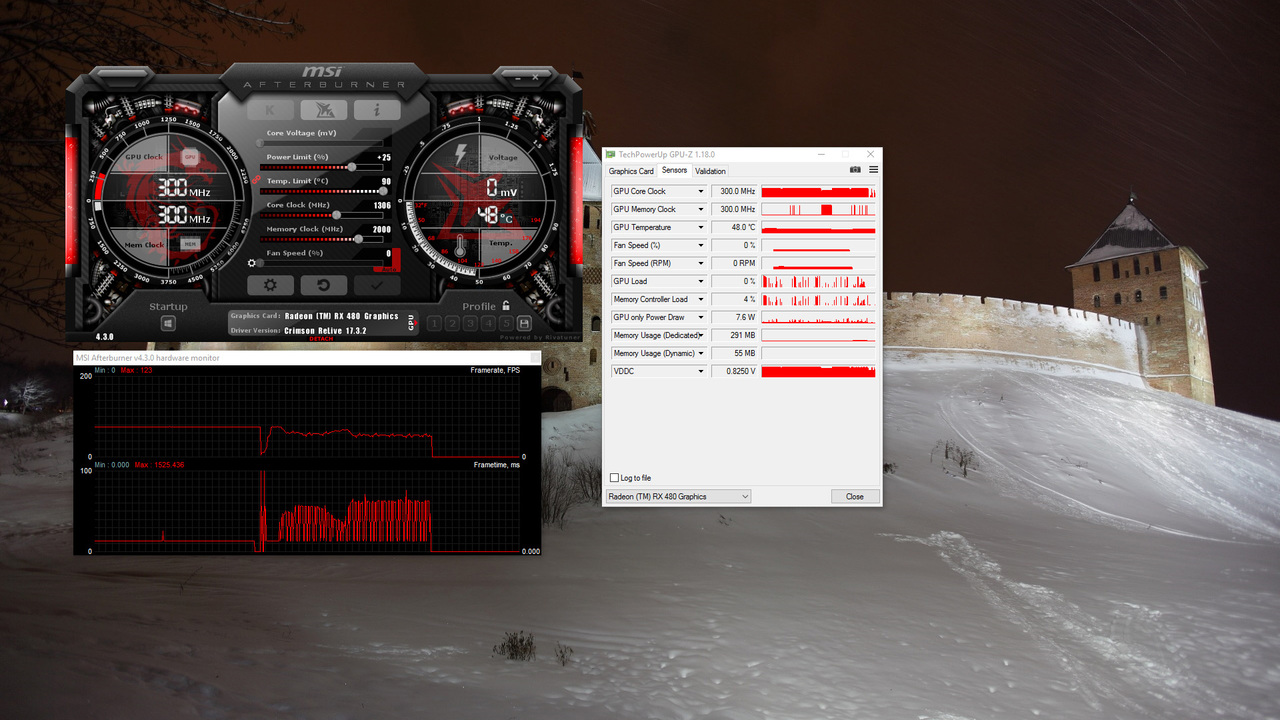The height and width of the screenshot is (720, 1280).
Task: Click the small gear icon next to the Fan Speed slider
Action: click(x=252, y=263)
